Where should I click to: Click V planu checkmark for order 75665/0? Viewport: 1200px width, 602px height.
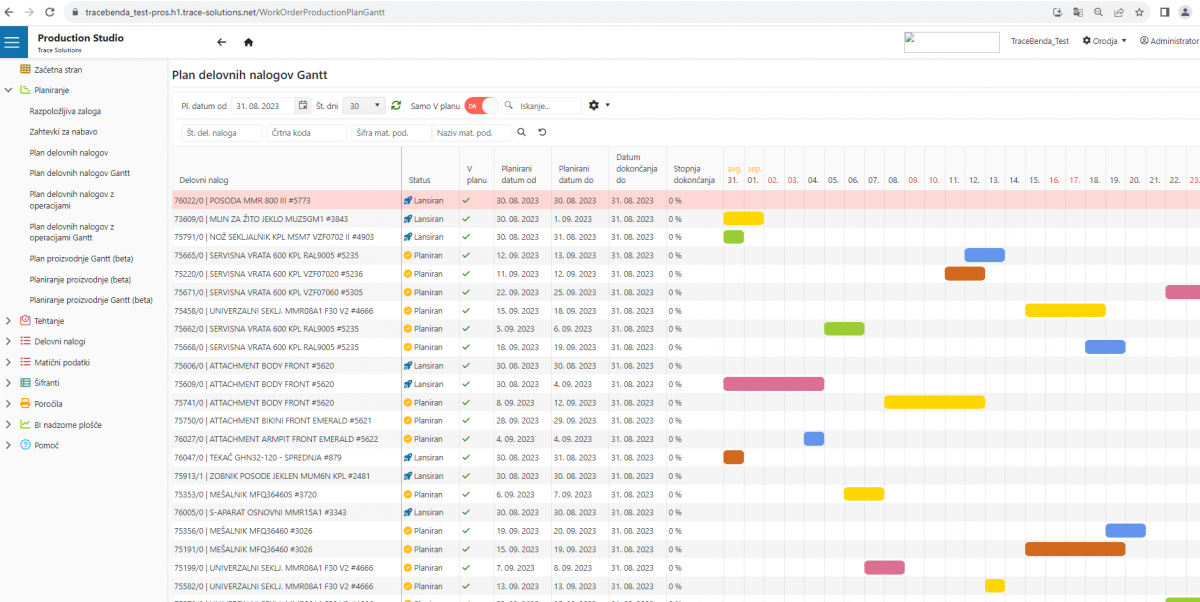point(465,255)
